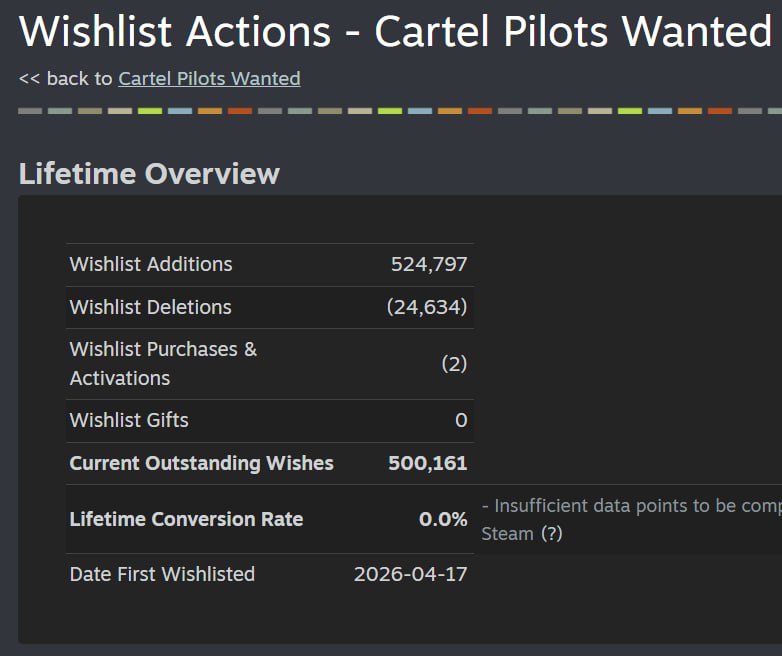Select the Wishlist Deletions row label

click(150, 307)
